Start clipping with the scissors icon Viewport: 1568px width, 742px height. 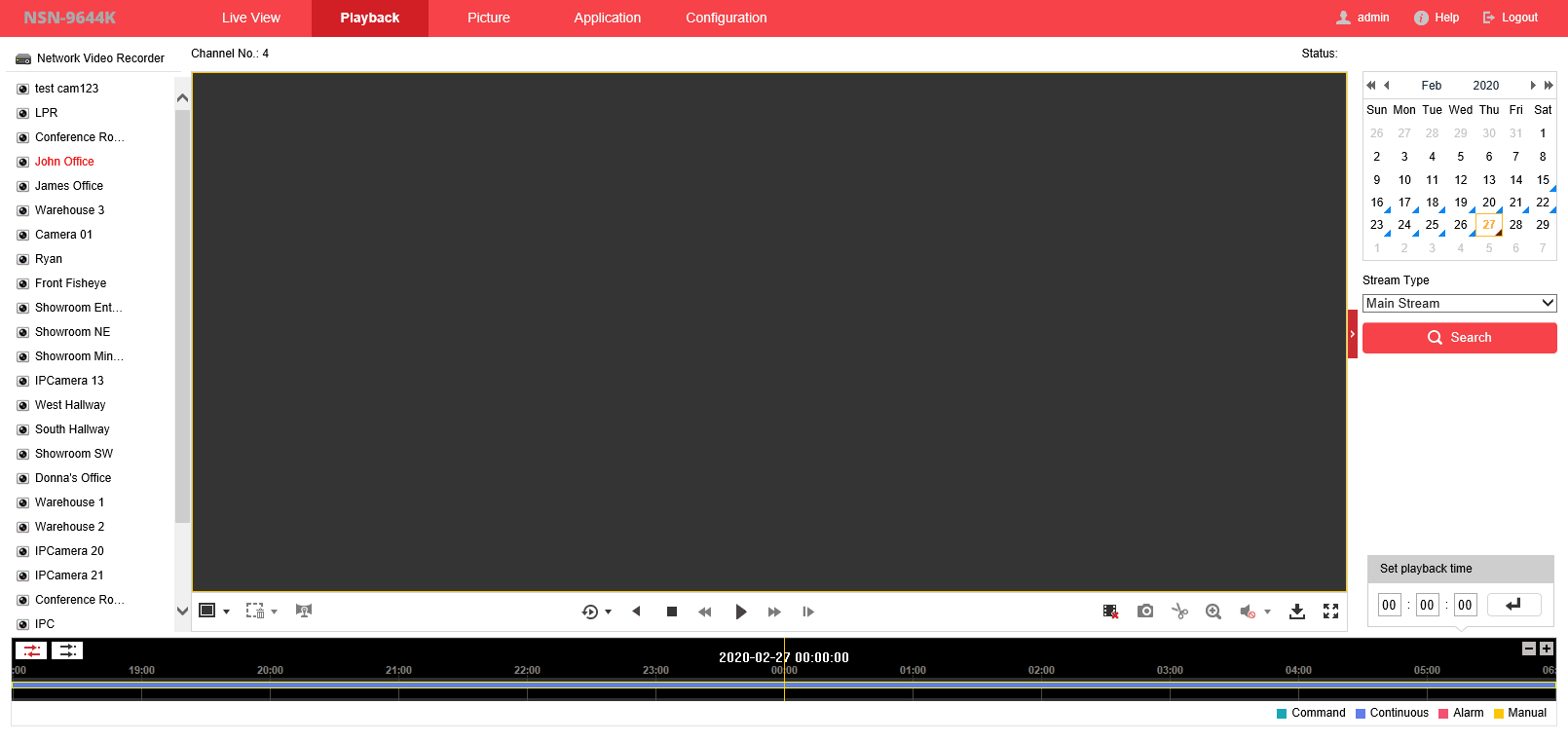[1180, 612]
